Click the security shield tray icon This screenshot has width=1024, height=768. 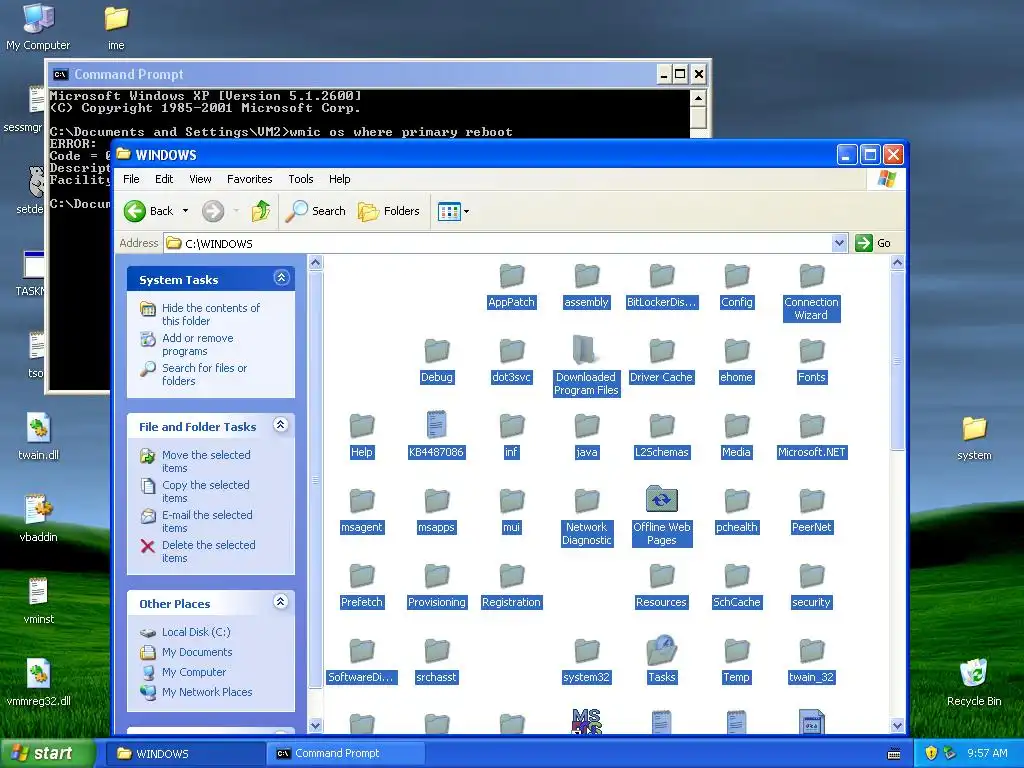931,753
